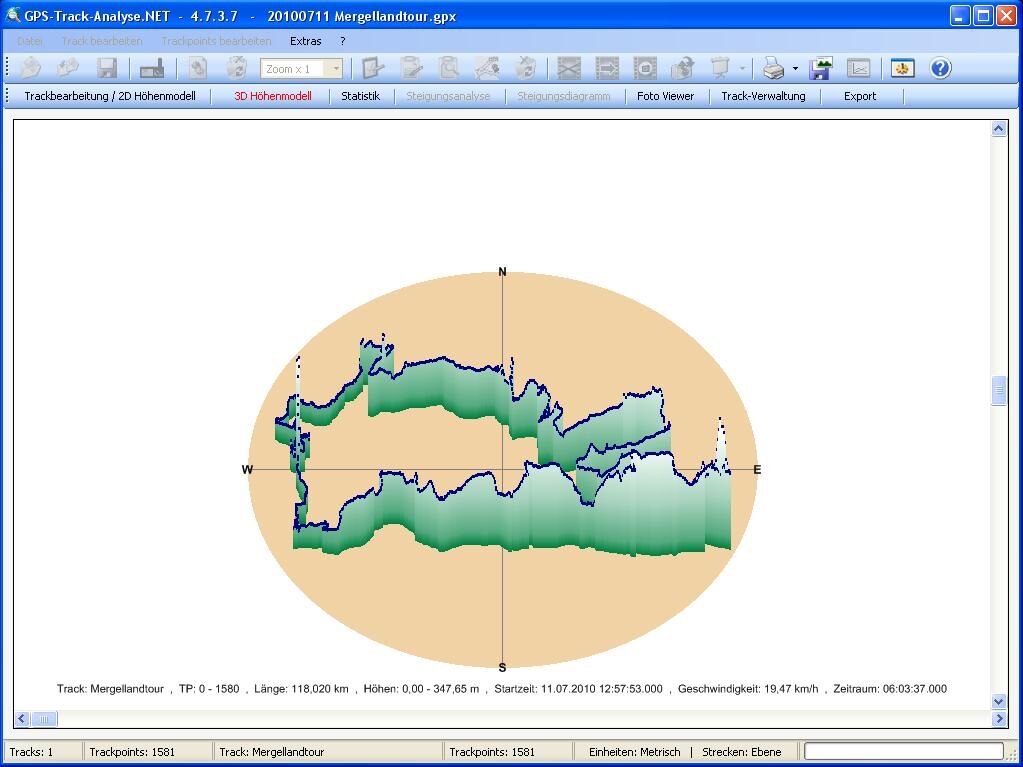The height and width of the screenshot is (767, 1023).
Task: Open the ? help menu
Action: click(342, 41)
